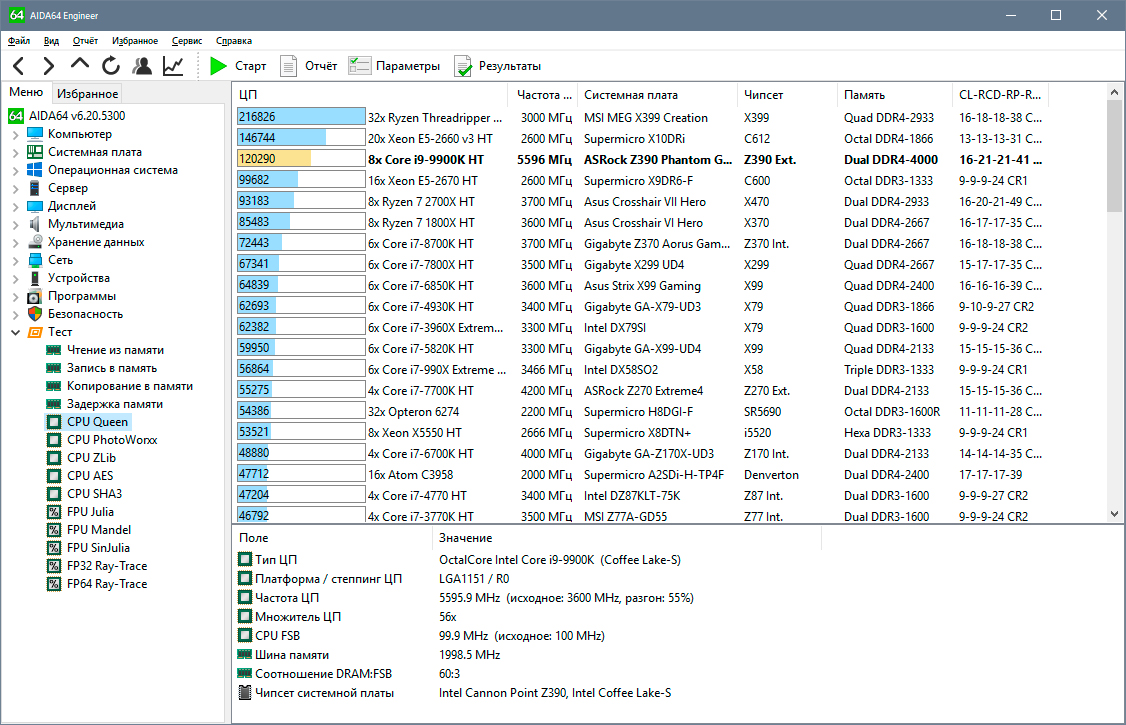Select the 216826 Ryzen Threadripper result bar
The height and width of the screenshot is (725, 1126).
pyautogui.click(x=301, y=117)
